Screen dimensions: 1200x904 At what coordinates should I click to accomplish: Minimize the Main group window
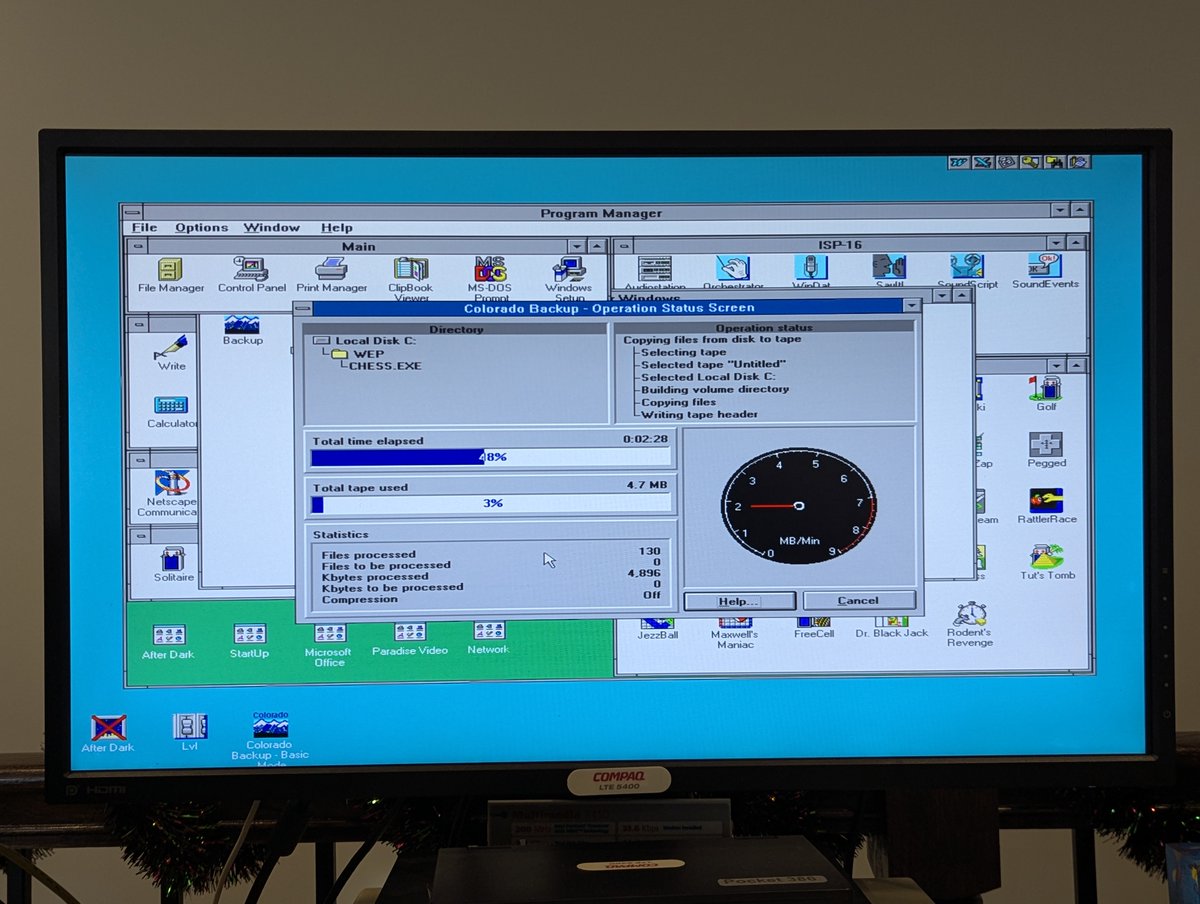pyautogui.click(x=577, y=246)
